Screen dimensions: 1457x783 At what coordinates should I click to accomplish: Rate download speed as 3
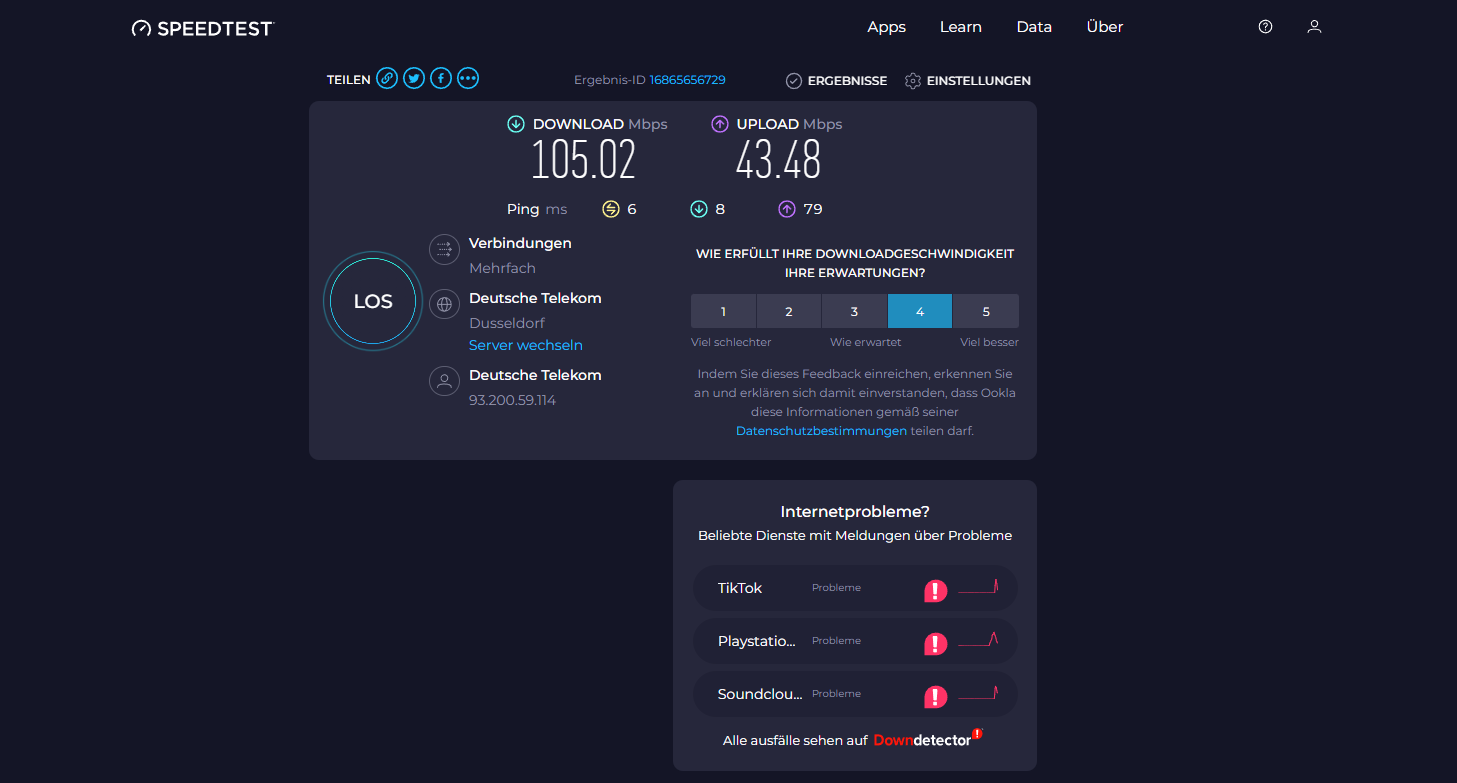(854, 311)
